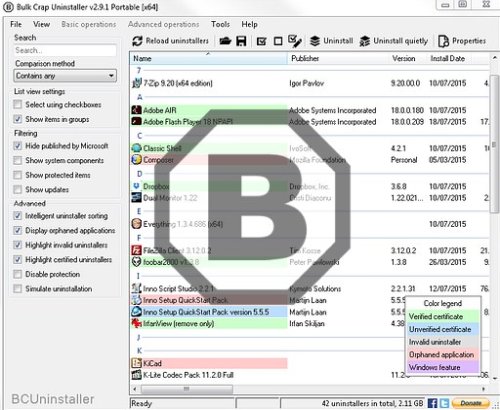Sort by the Install Date column header

[449, 58]
